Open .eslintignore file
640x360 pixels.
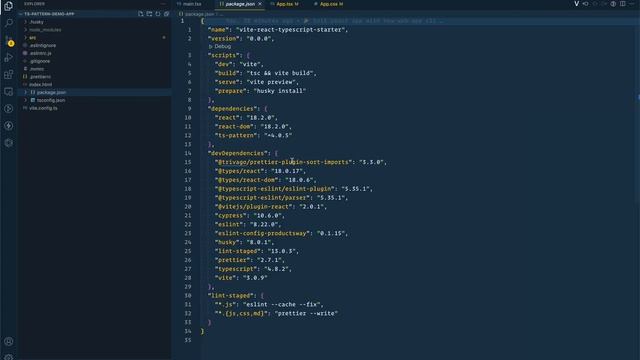42,45
